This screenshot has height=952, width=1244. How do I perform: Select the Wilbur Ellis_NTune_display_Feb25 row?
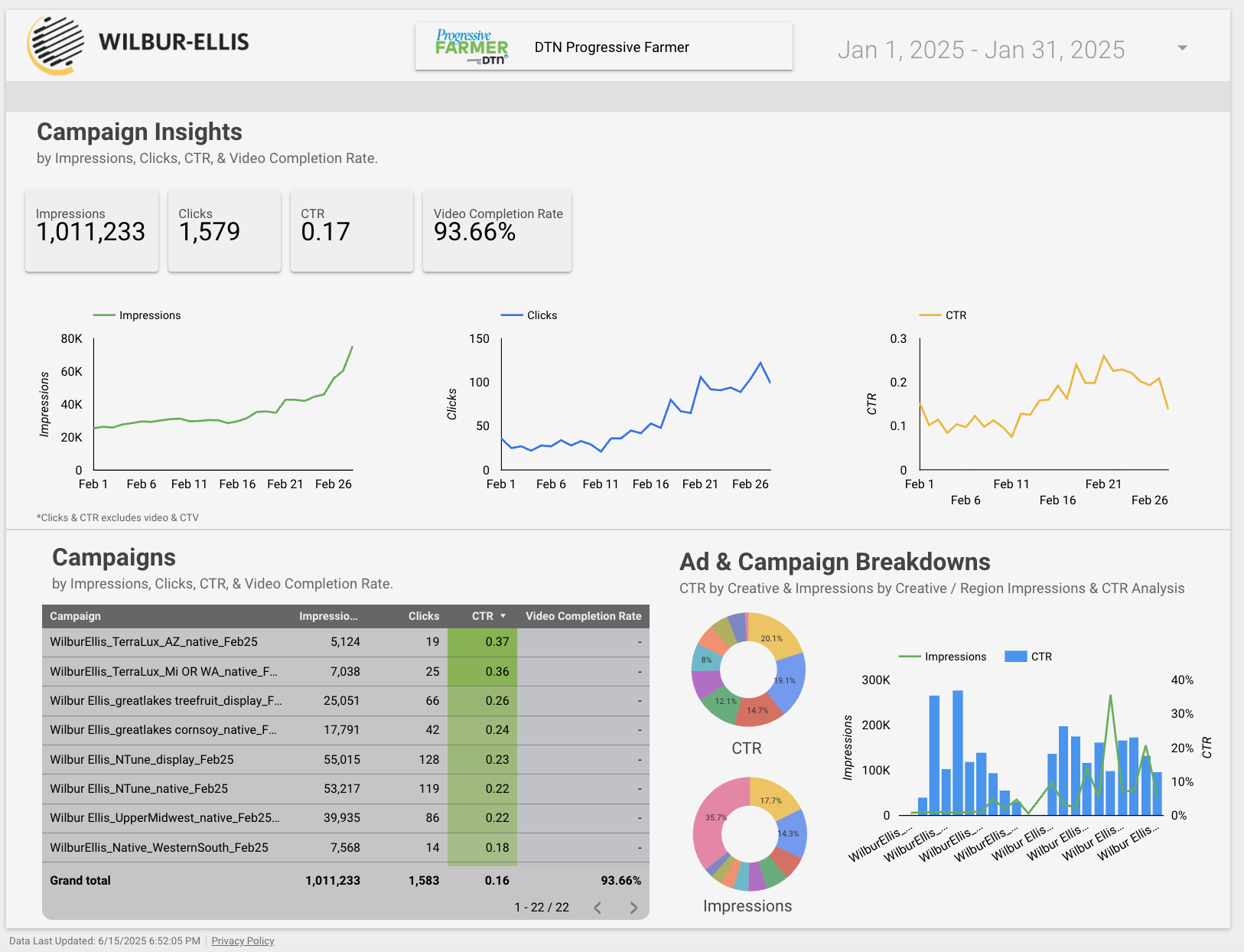click(x=346, y=759)
